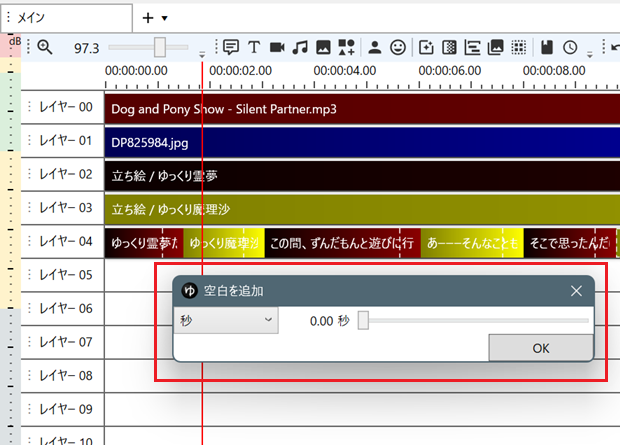Add an image item with picture icon

323,47
